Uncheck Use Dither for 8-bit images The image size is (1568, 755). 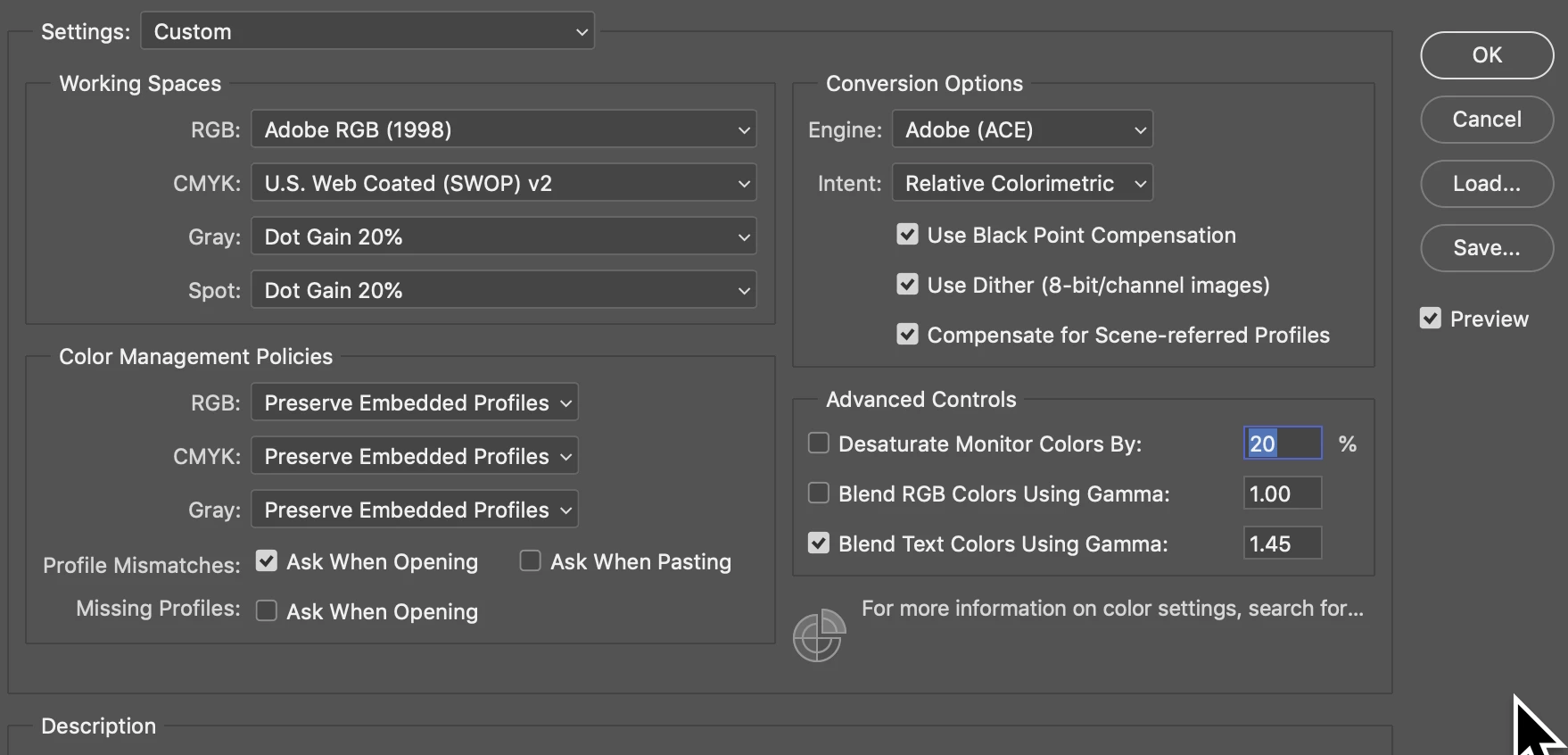click(907, 285)
